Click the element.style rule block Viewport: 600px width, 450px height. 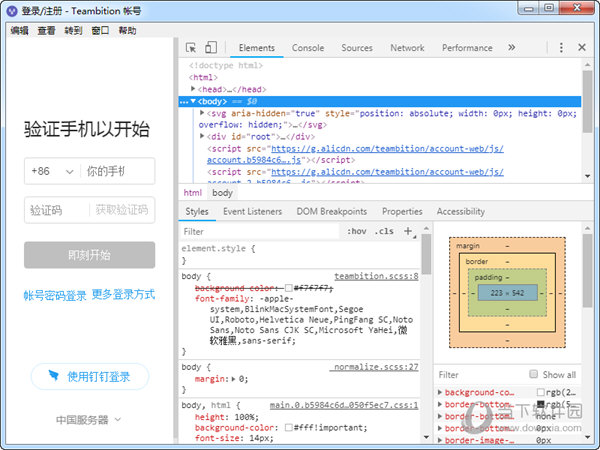[x=300, y=254]
